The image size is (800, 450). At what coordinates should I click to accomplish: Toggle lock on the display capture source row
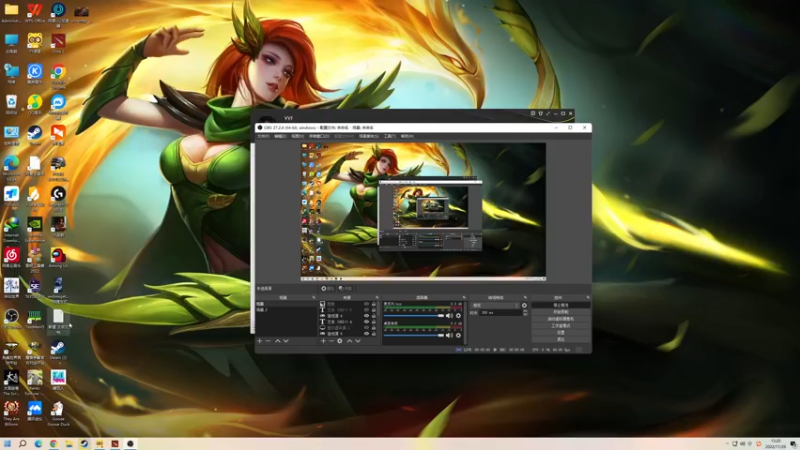click(x=374, y=328)
